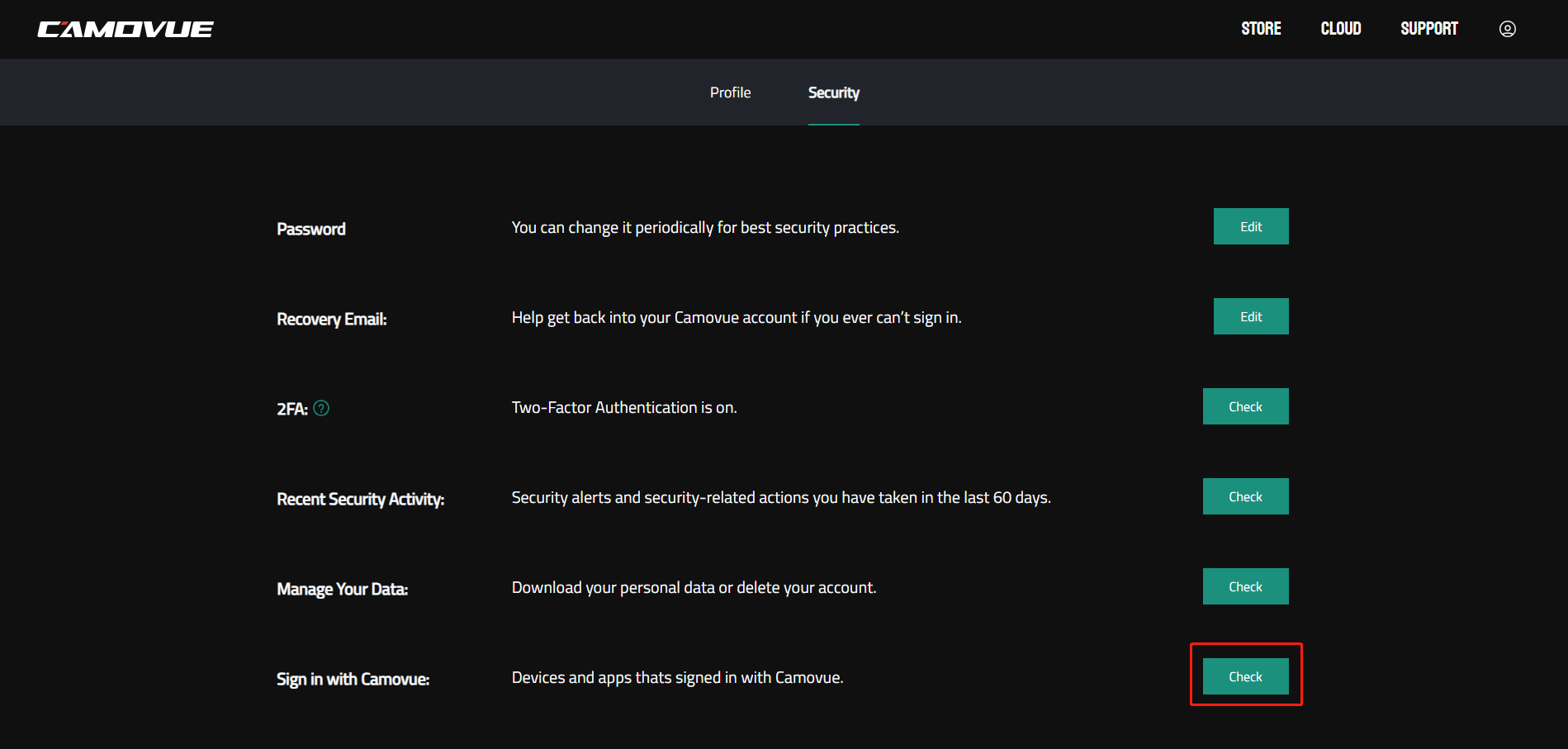Image resolution: width=1568 pixels, height=749 pixels.
Task: Click the Recovery Email label
Action: [332, 320]
